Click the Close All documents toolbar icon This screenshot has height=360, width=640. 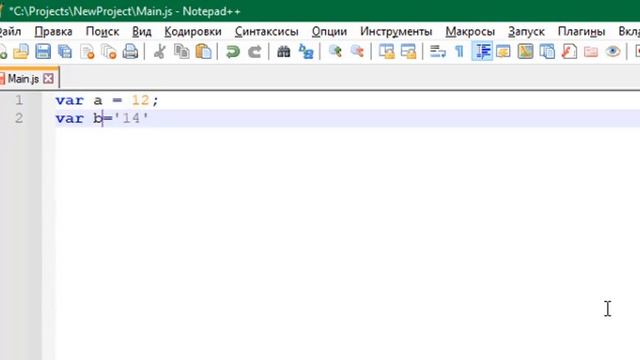point(109,52)
